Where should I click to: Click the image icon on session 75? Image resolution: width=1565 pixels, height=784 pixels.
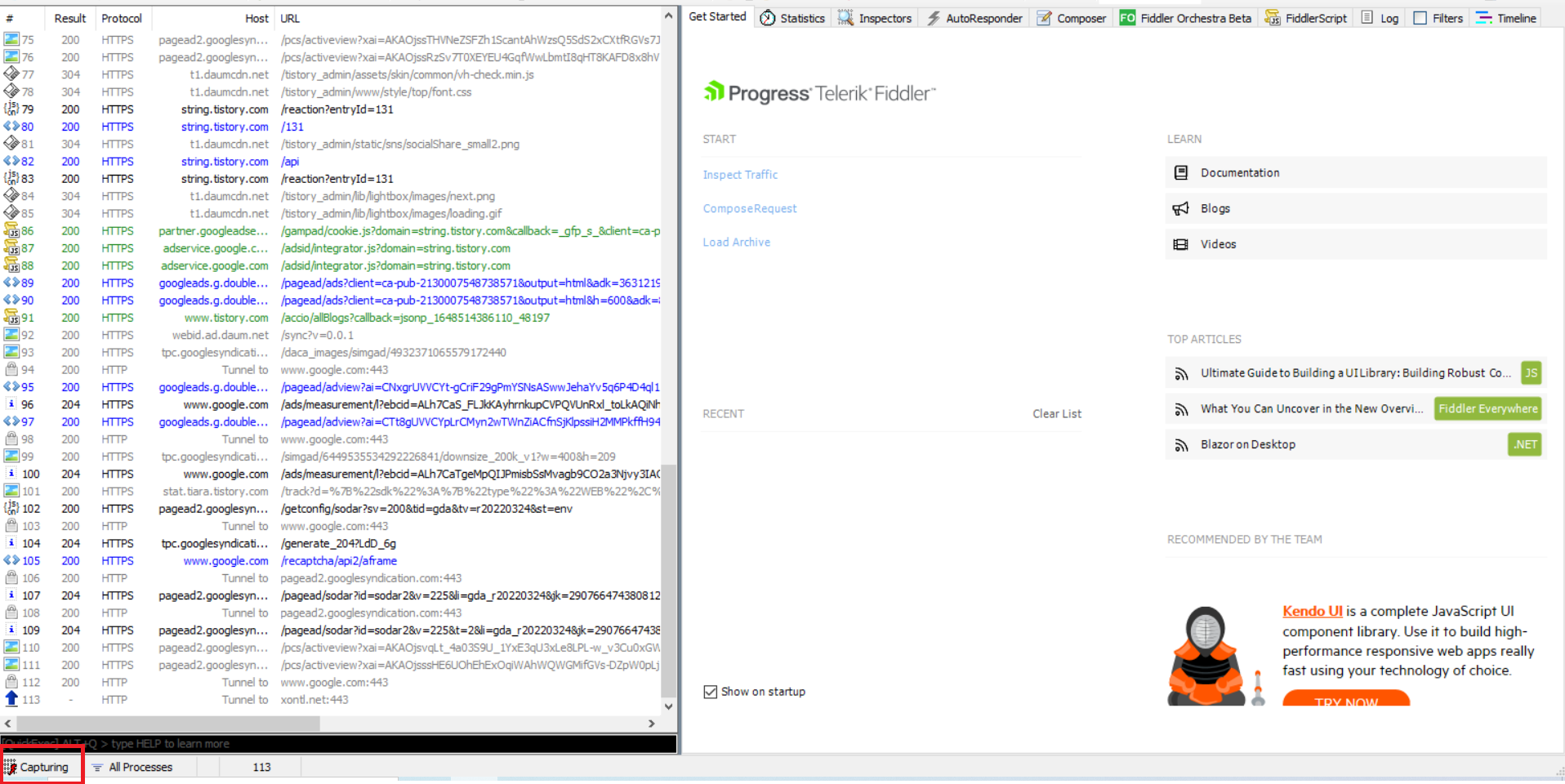11,39
